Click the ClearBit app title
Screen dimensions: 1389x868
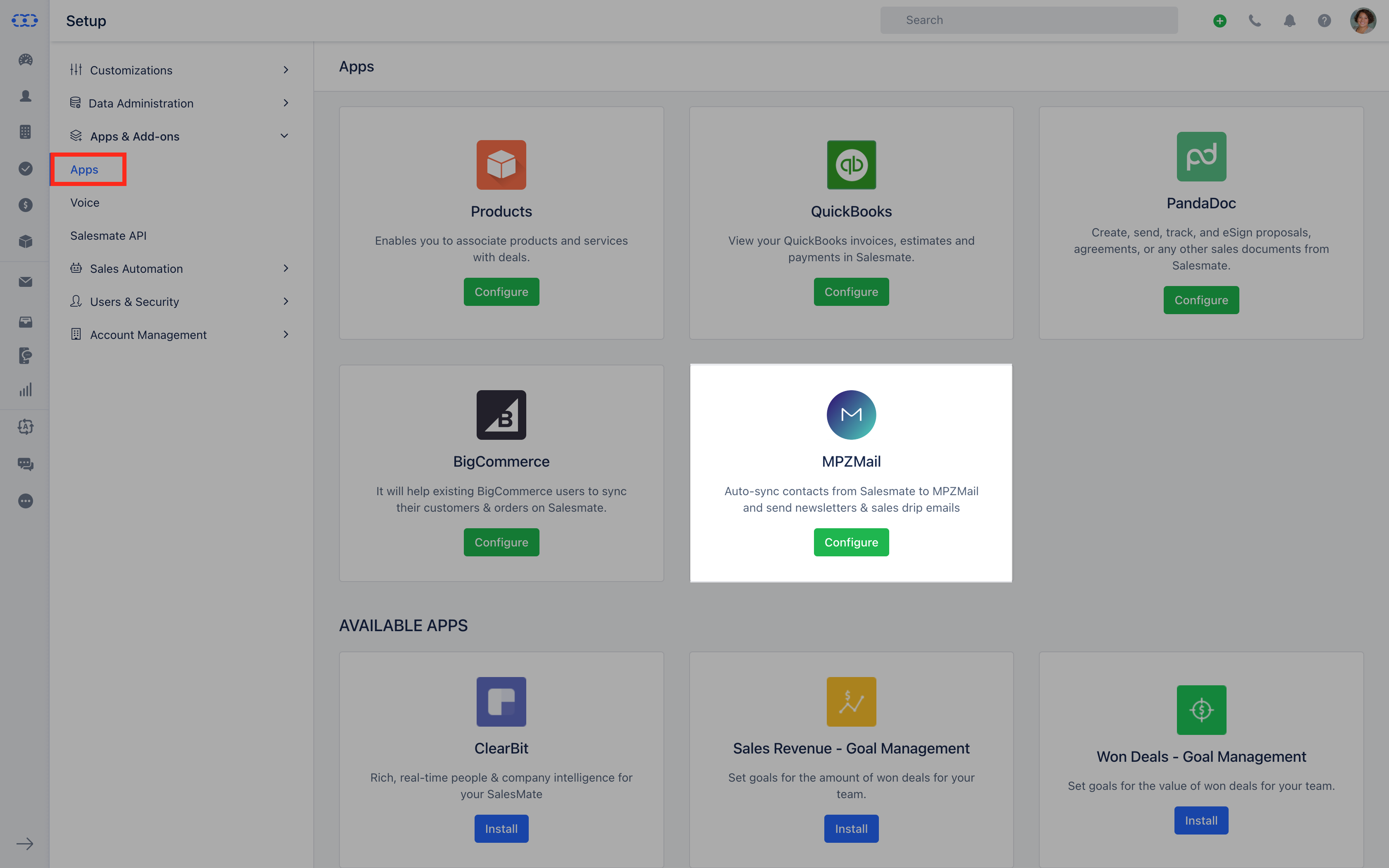click(501, 748)
